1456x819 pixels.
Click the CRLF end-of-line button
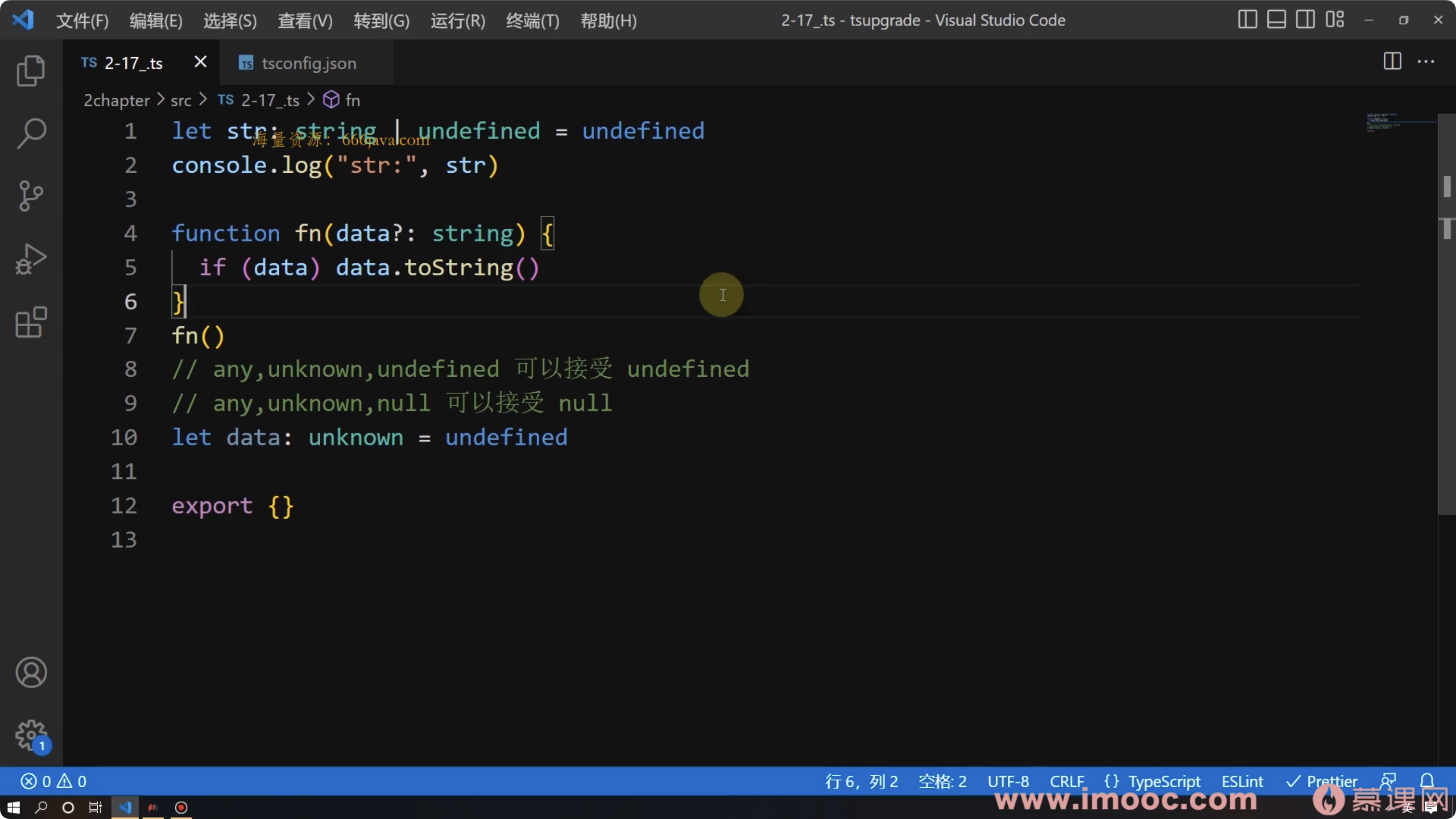[x=1066, y=781]
